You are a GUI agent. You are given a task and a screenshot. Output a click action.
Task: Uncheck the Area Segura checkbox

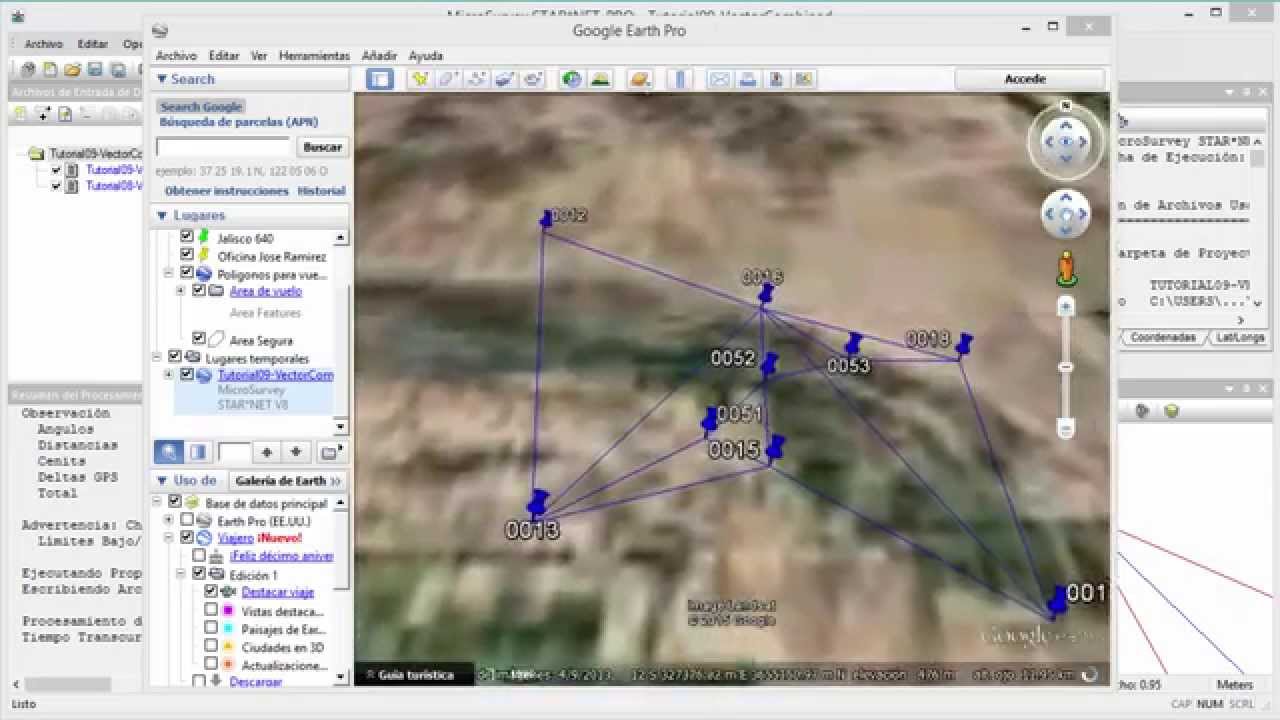198,339
